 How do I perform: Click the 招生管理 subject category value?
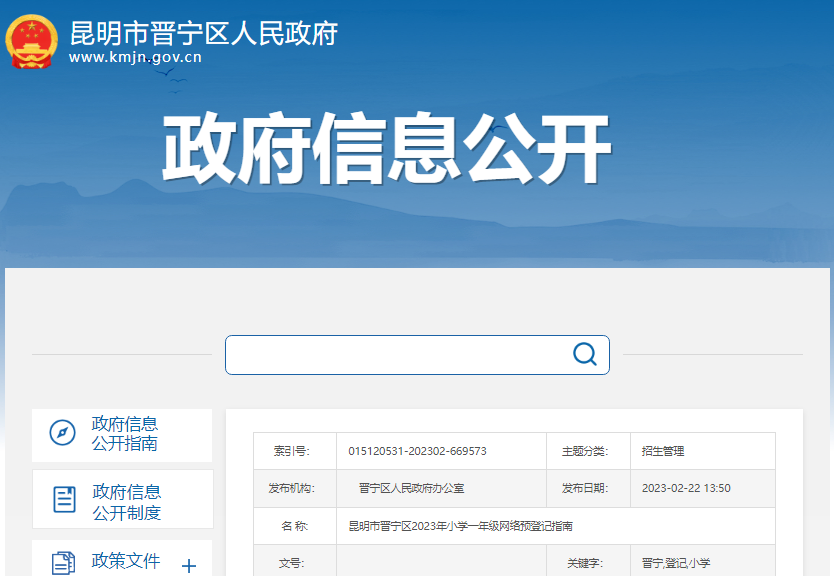[663, 451]
